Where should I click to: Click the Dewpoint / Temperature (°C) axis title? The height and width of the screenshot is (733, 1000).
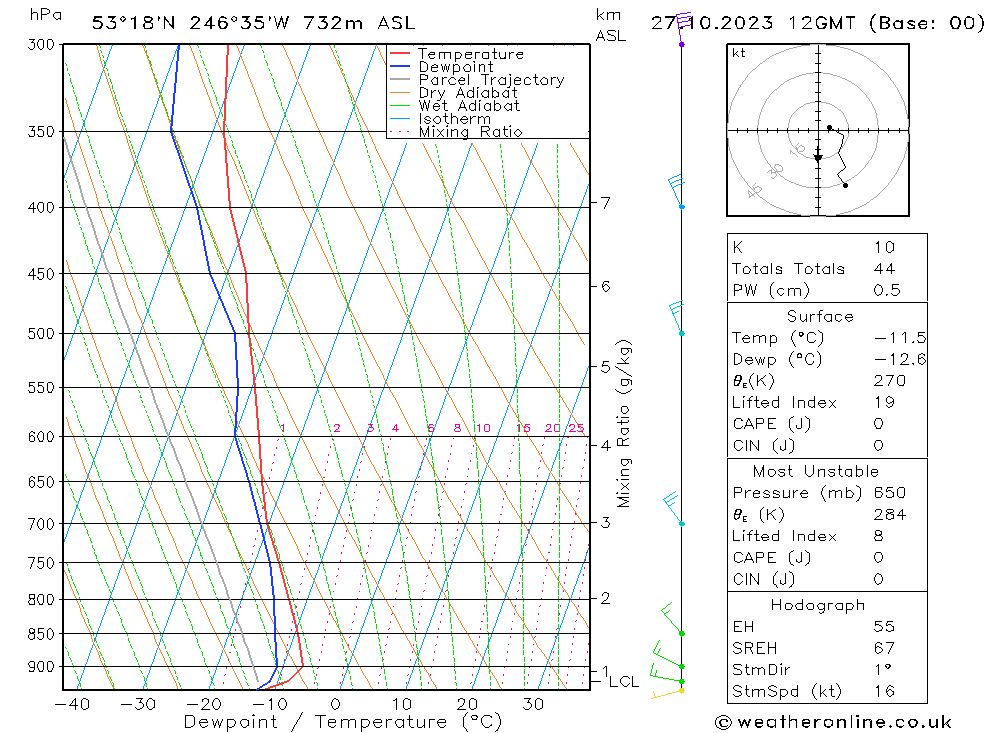[x=343, y=722]
